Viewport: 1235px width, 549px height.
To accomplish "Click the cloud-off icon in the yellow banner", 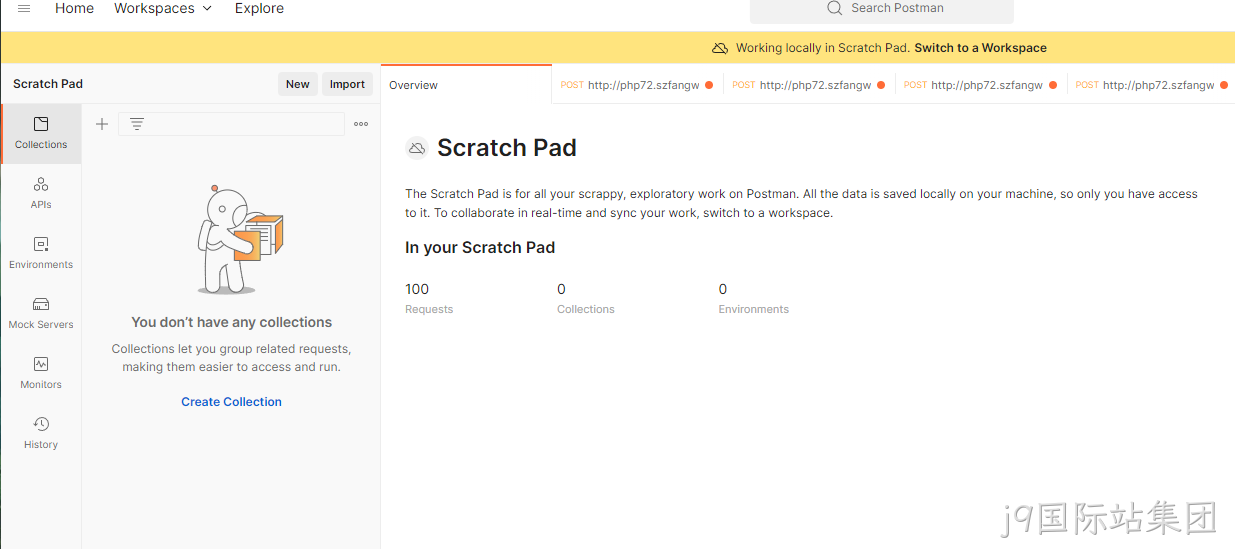I will [720, 48].
